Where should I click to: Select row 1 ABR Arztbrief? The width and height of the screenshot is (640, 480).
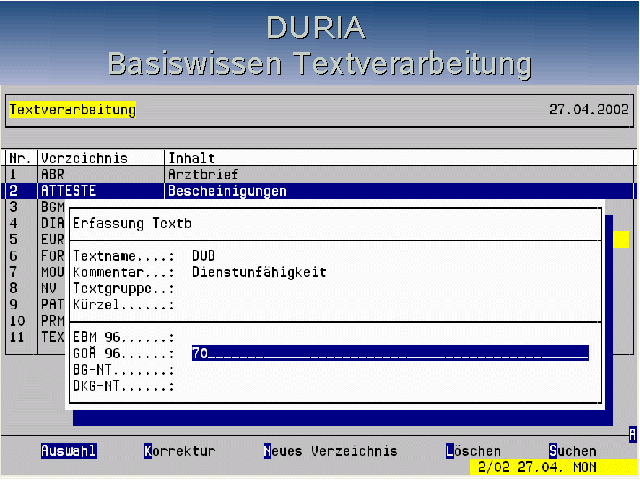pyautogui.click(x=320, y=174)
